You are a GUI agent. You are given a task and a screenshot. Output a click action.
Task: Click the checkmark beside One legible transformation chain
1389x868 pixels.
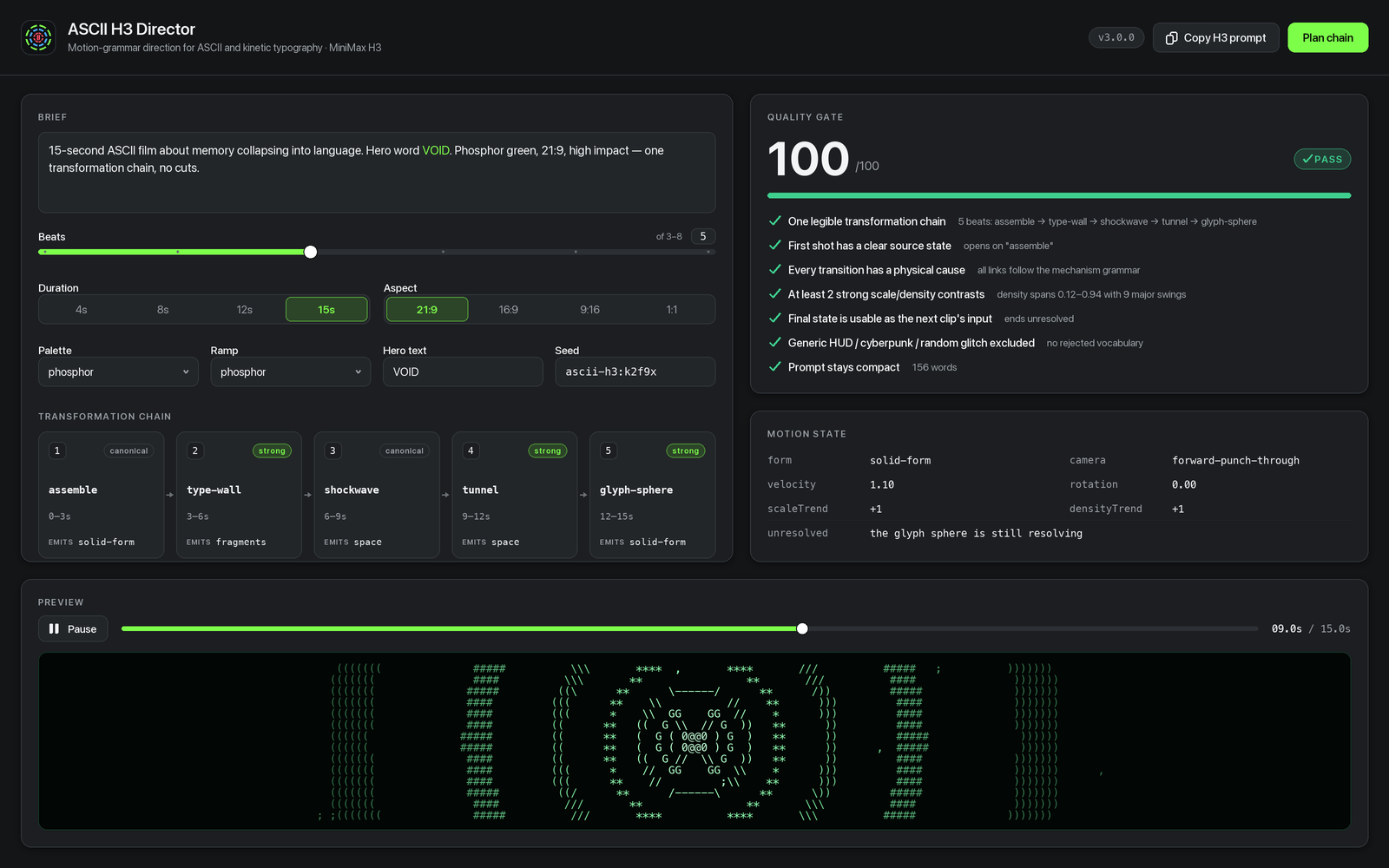point(775,221)
